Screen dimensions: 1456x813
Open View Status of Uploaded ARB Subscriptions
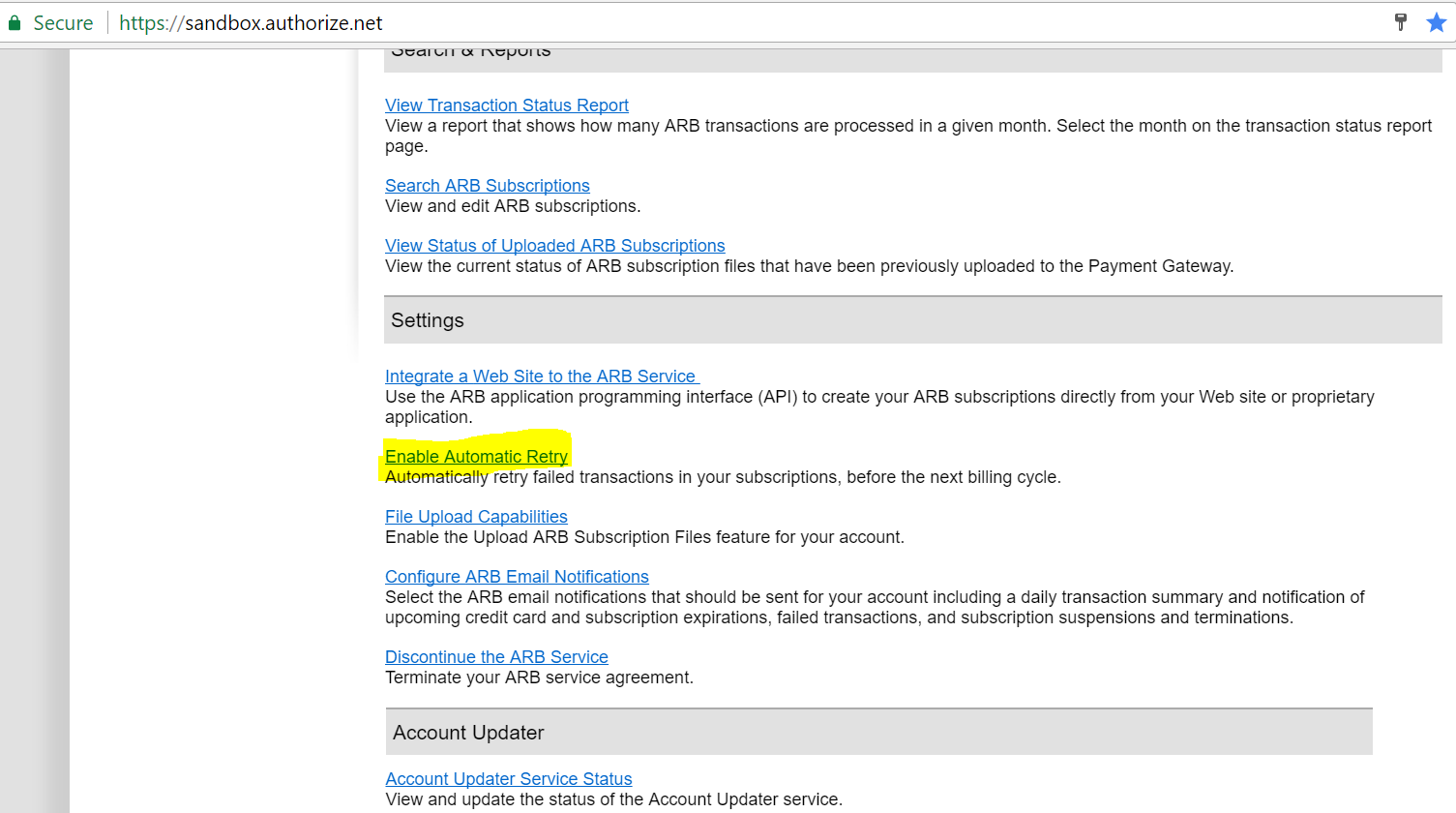click(x=554, y=246)
